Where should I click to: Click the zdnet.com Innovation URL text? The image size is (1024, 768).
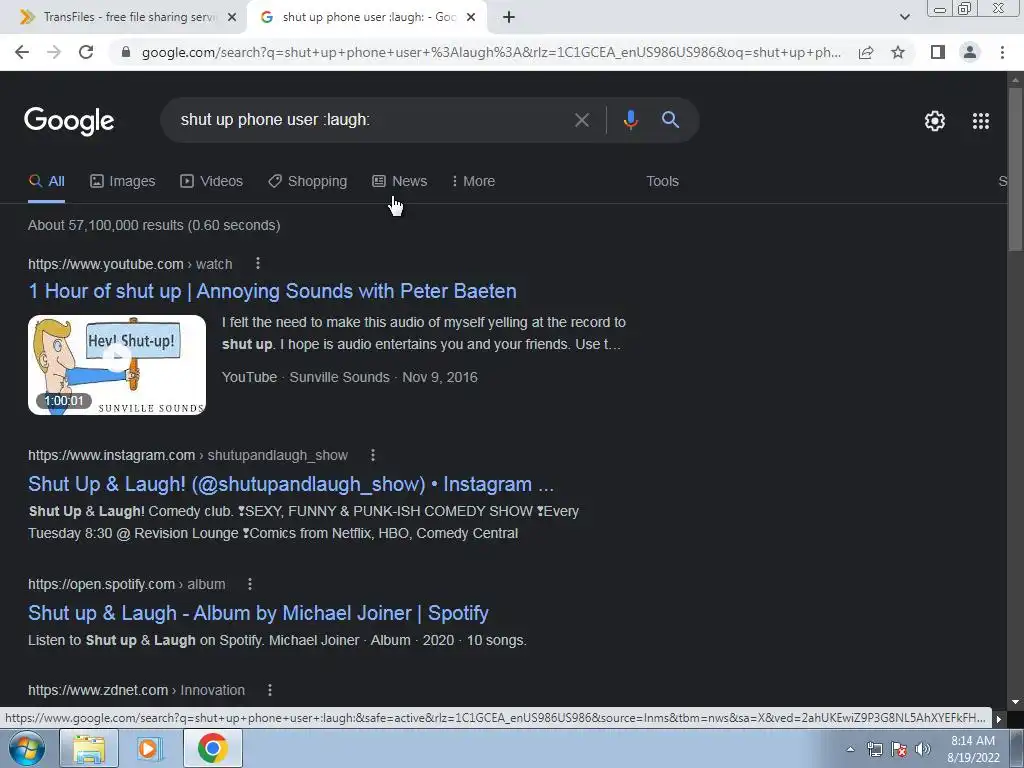pos(136,690)
